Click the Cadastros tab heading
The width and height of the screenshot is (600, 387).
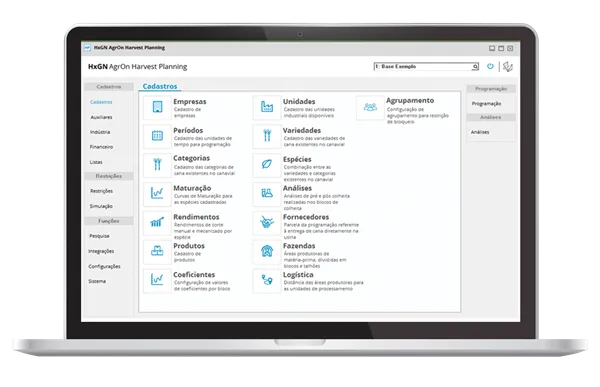point(160,87)
